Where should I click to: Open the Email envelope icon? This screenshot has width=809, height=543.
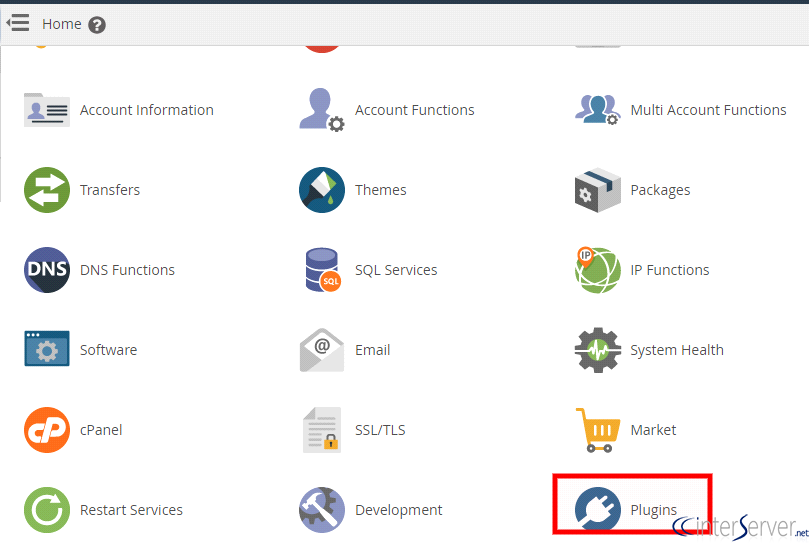322,350
